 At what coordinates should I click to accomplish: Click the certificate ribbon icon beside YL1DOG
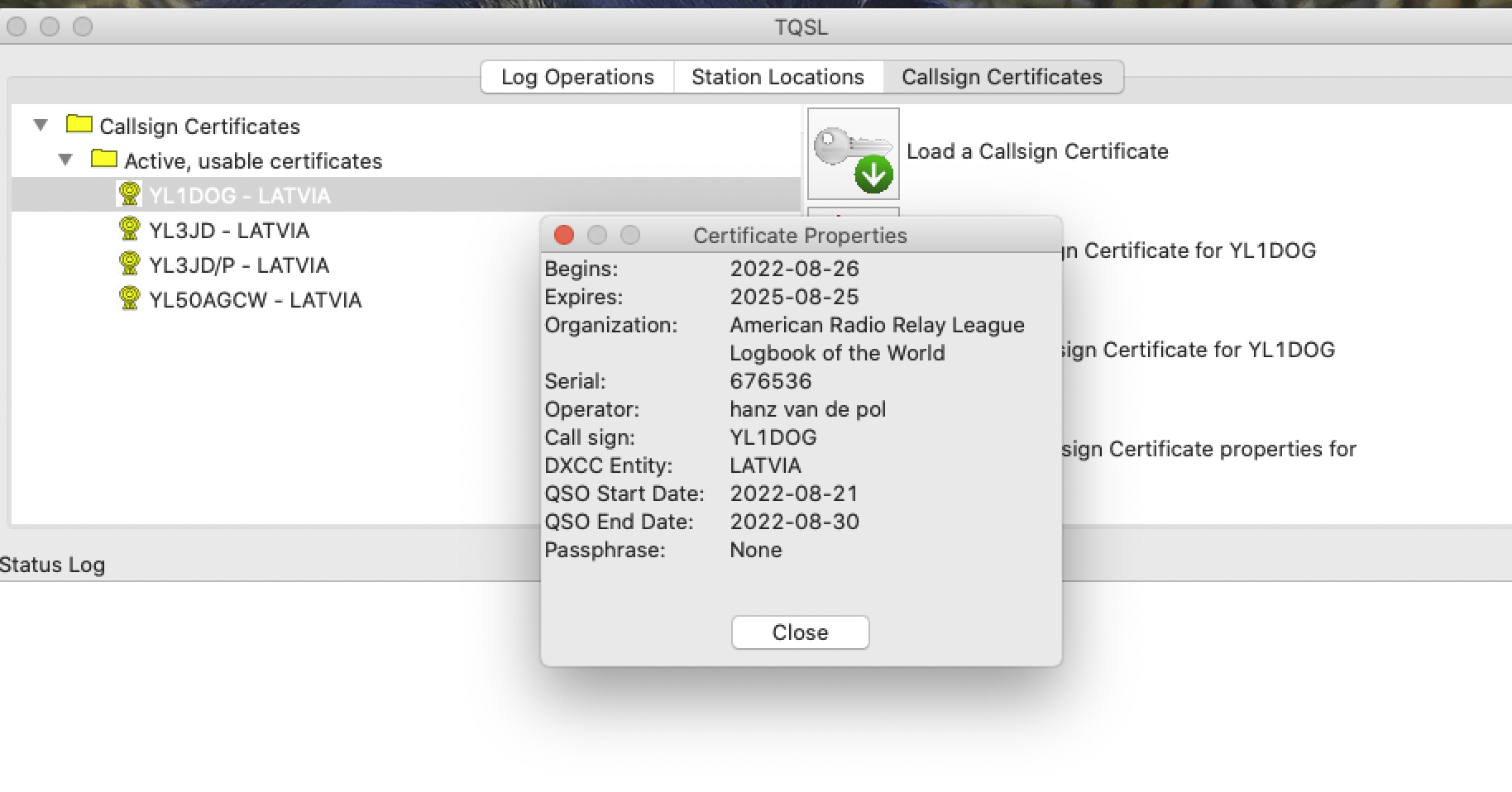coord(129,194)
